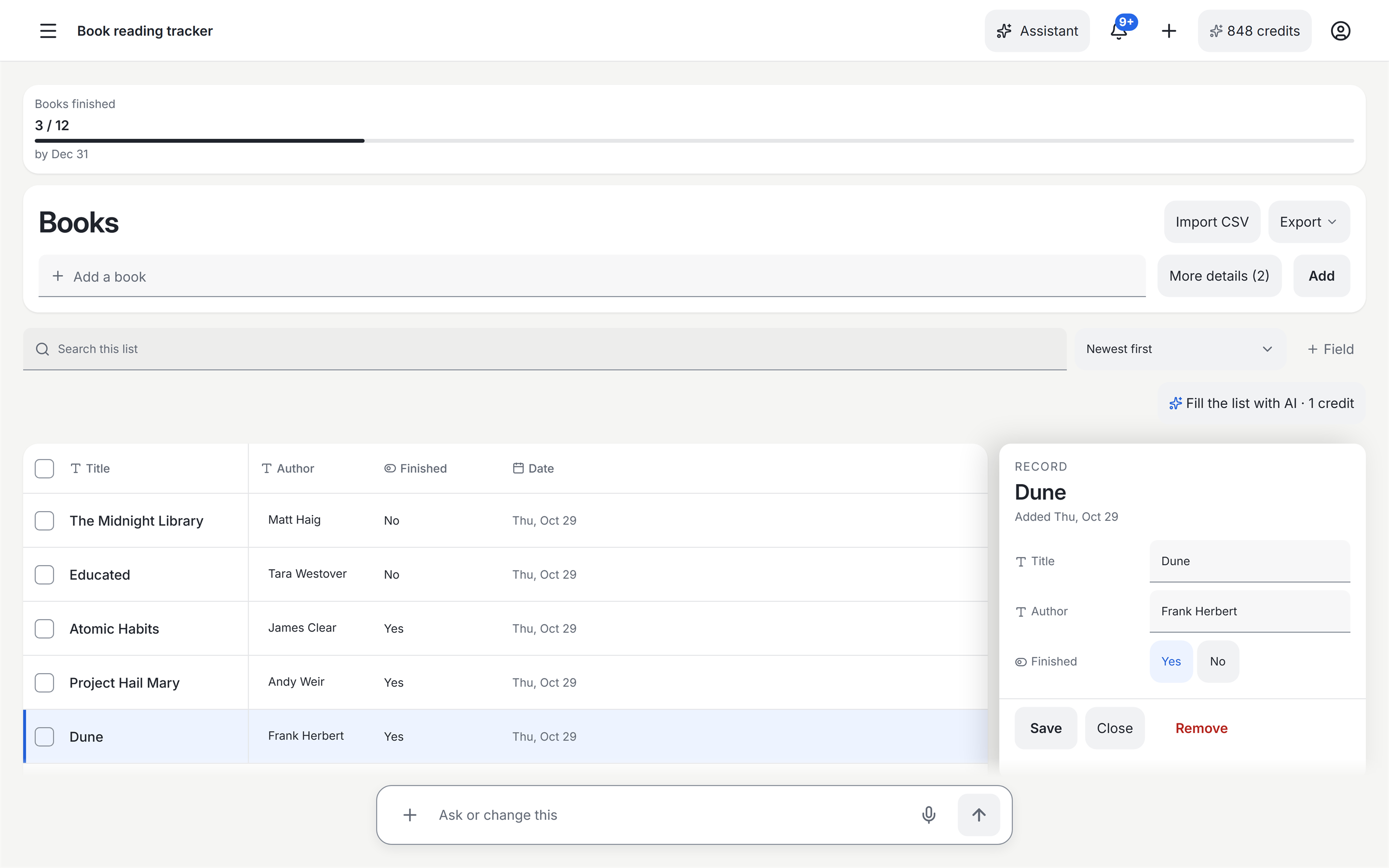
Task: Edit the Title field in record panel
Action: (1250, 561)
